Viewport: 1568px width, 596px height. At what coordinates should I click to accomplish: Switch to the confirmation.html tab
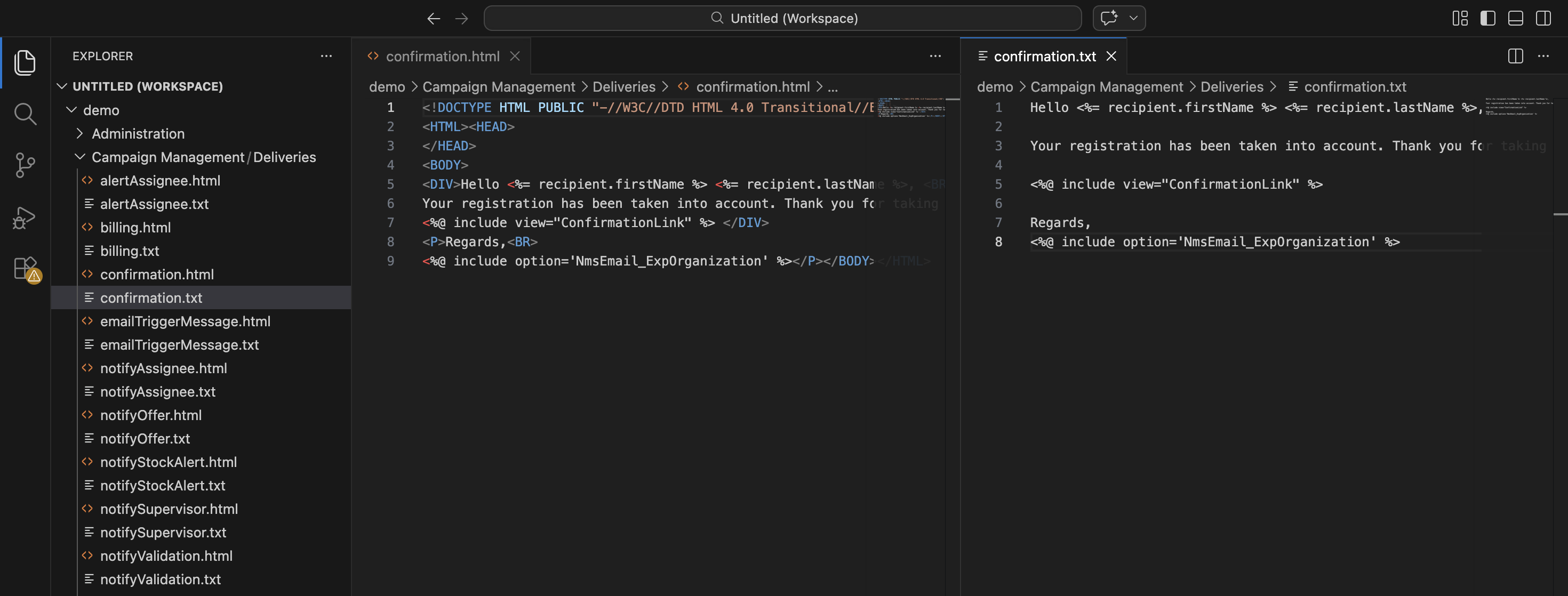[x=442, y=56]
